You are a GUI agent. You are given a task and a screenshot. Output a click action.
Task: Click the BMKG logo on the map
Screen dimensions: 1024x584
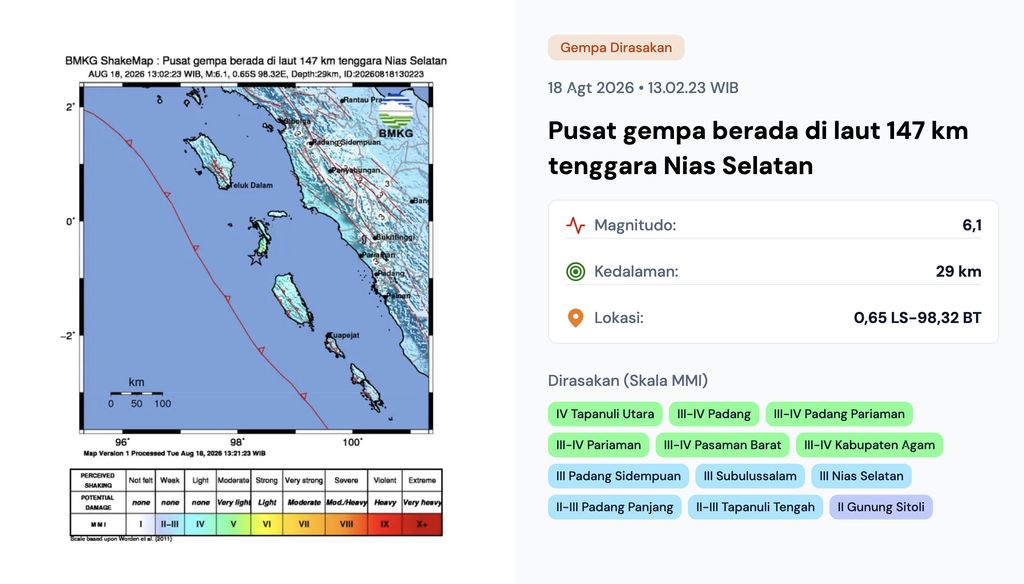pyautogui.click(x=396, y=116)
